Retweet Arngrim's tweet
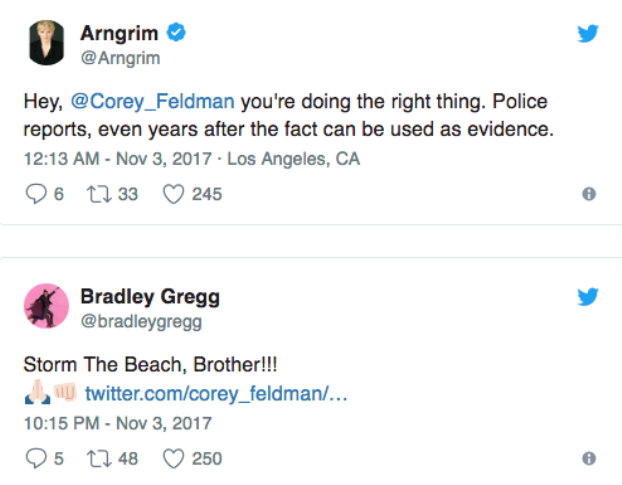Viewport: 622px width, 485px height. (x=98, y=194)
